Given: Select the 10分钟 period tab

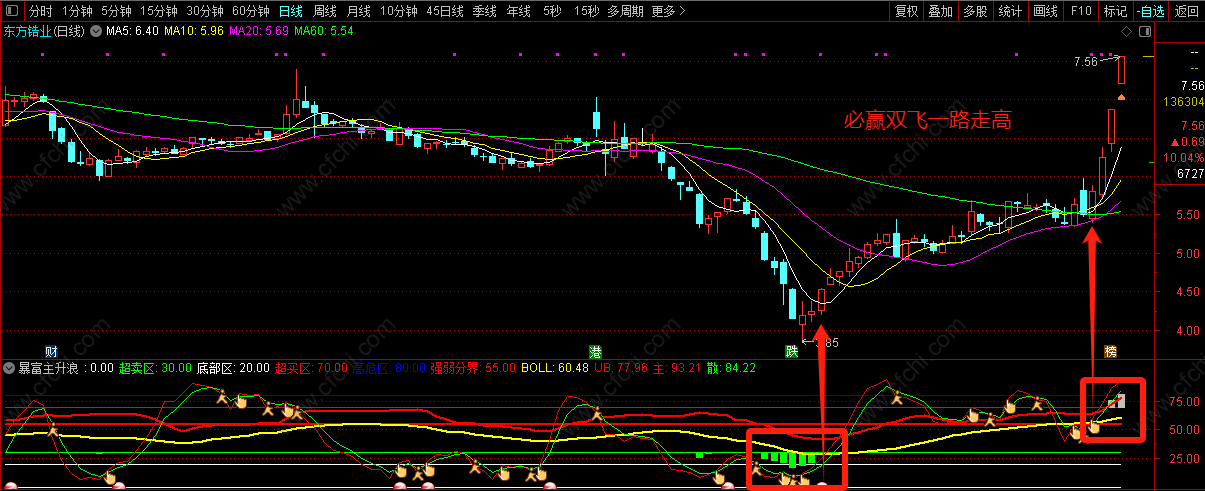Looking at the screenshot, I should [400, 12].
